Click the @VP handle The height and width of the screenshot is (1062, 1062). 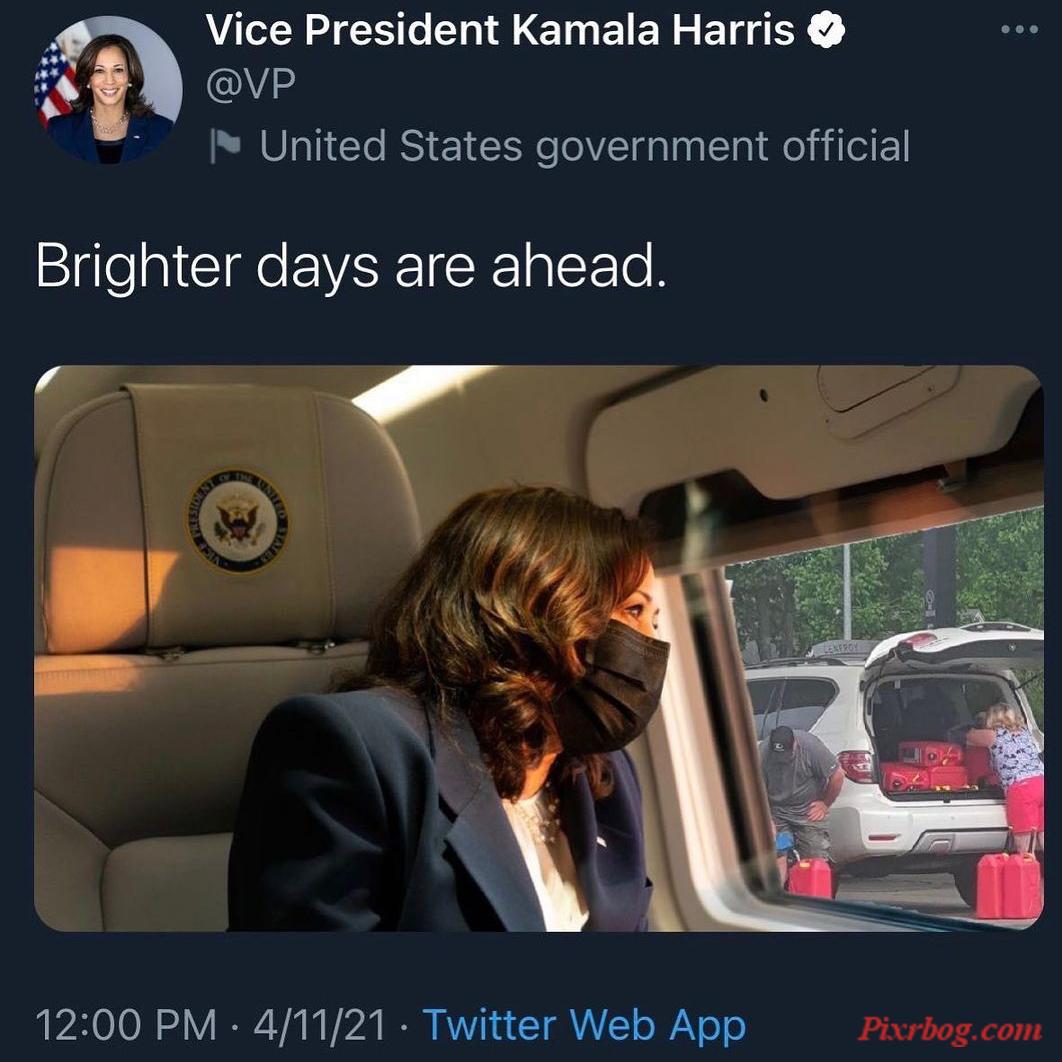click(x=251, y=84)
